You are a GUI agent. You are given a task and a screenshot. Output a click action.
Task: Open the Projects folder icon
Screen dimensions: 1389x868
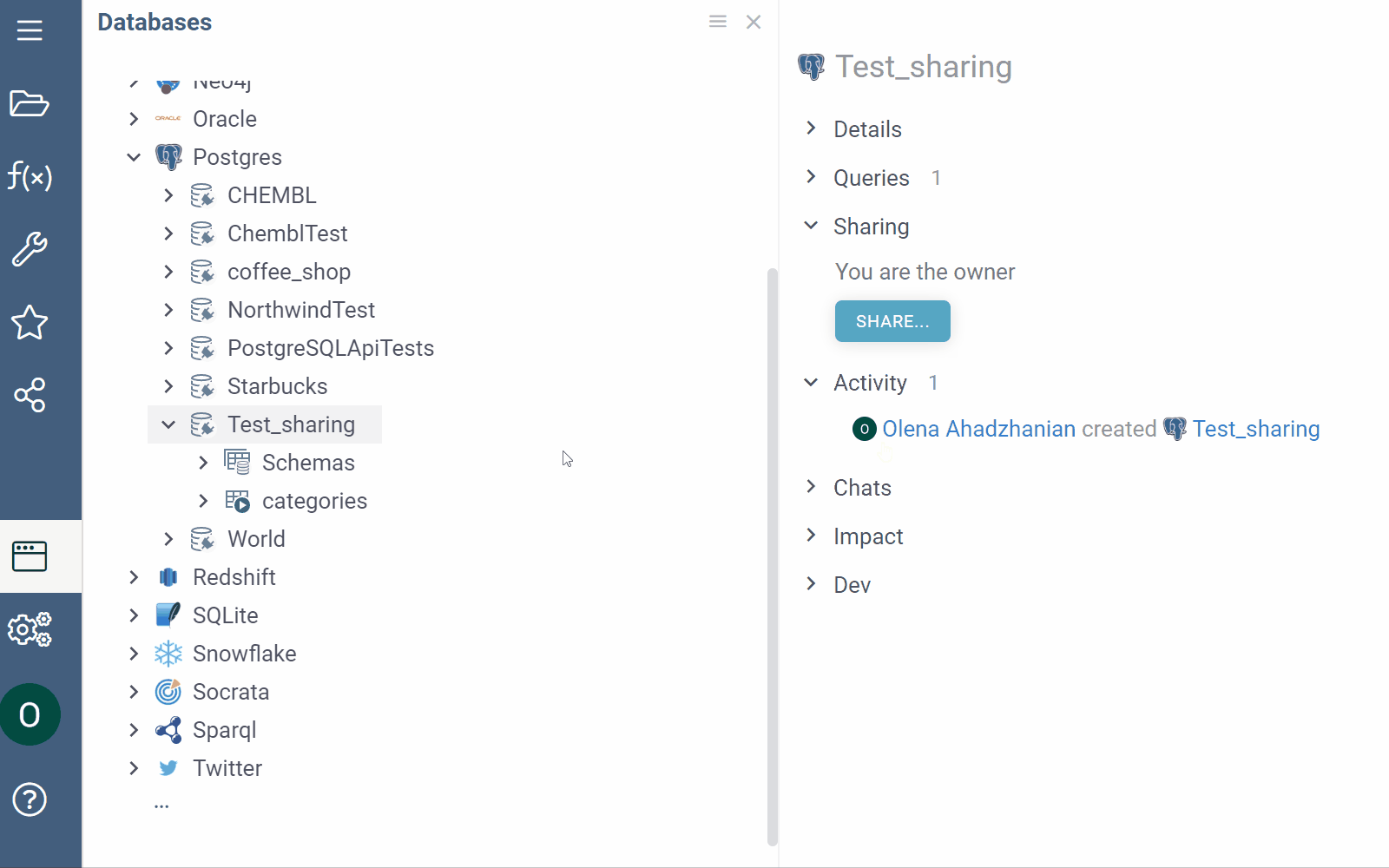point(30,103)
